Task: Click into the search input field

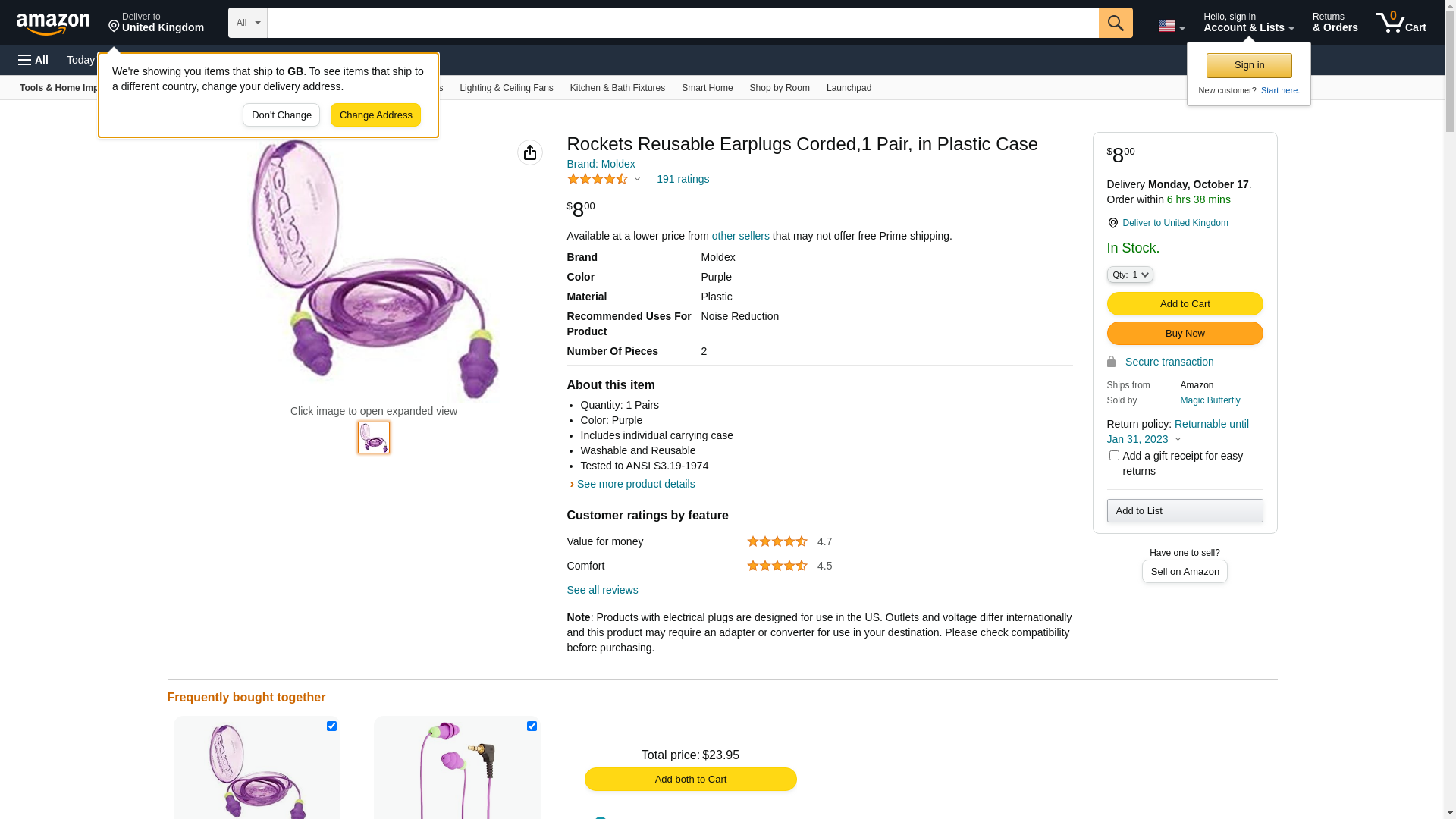Action: coord(682,23)
